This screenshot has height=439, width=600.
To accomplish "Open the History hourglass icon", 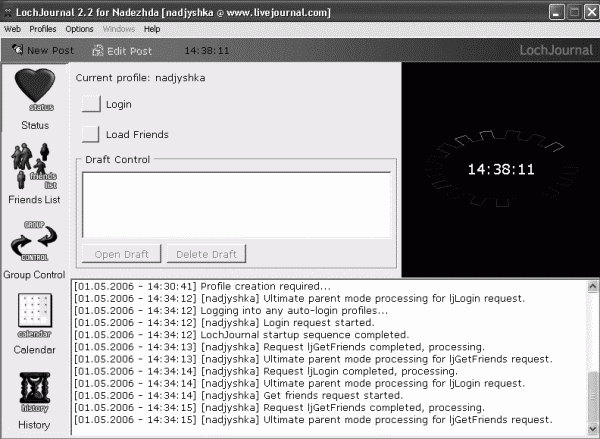I will (34, 392).
